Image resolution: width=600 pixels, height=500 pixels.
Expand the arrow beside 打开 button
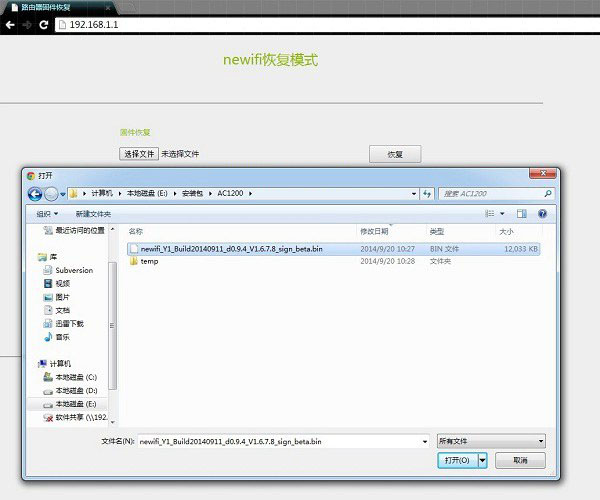[483, 460]
